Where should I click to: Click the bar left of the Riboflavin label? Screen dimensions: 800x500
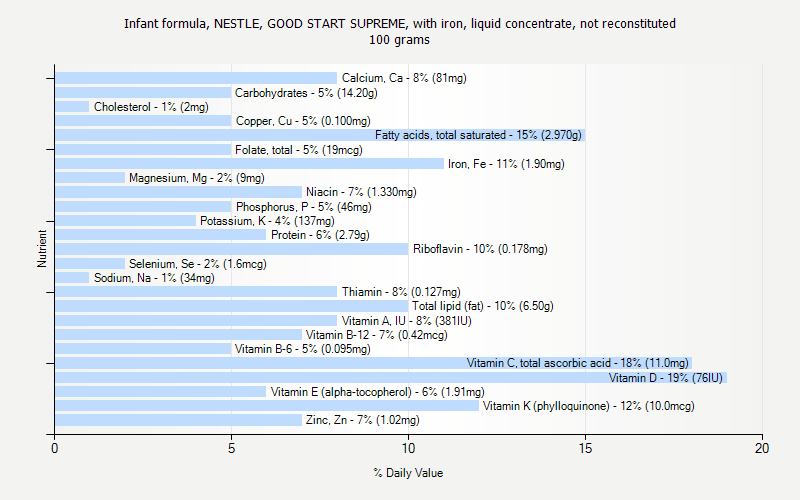pyautogui.click(x=232, y=249)
